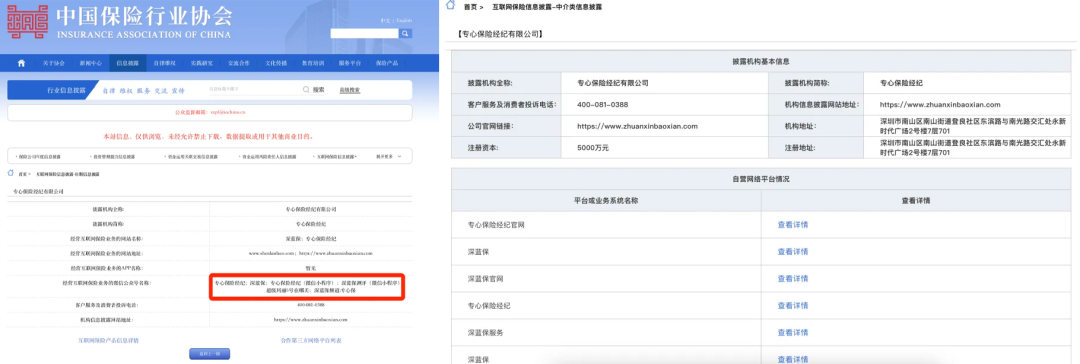1080x364 pixels.
Task: Open the 保险产品 menu item
Action: point(386,63)
